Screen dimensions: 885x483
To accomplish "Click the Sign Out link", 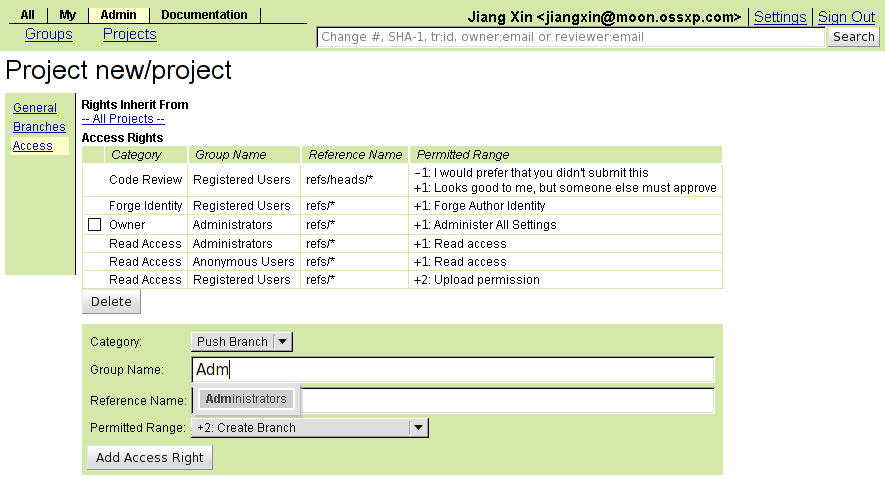I will click(x=846, y=17).
